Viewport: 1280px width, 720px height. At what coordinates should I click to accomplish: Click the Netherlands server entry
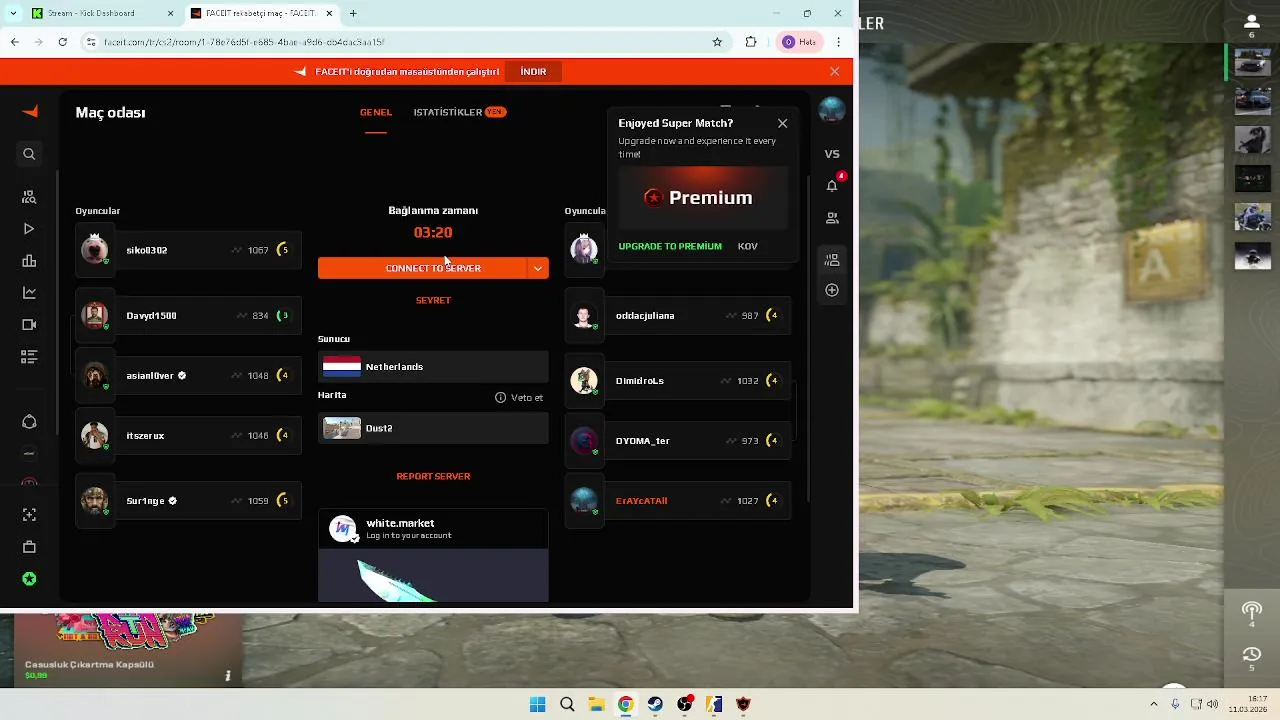tap(433, 367)
